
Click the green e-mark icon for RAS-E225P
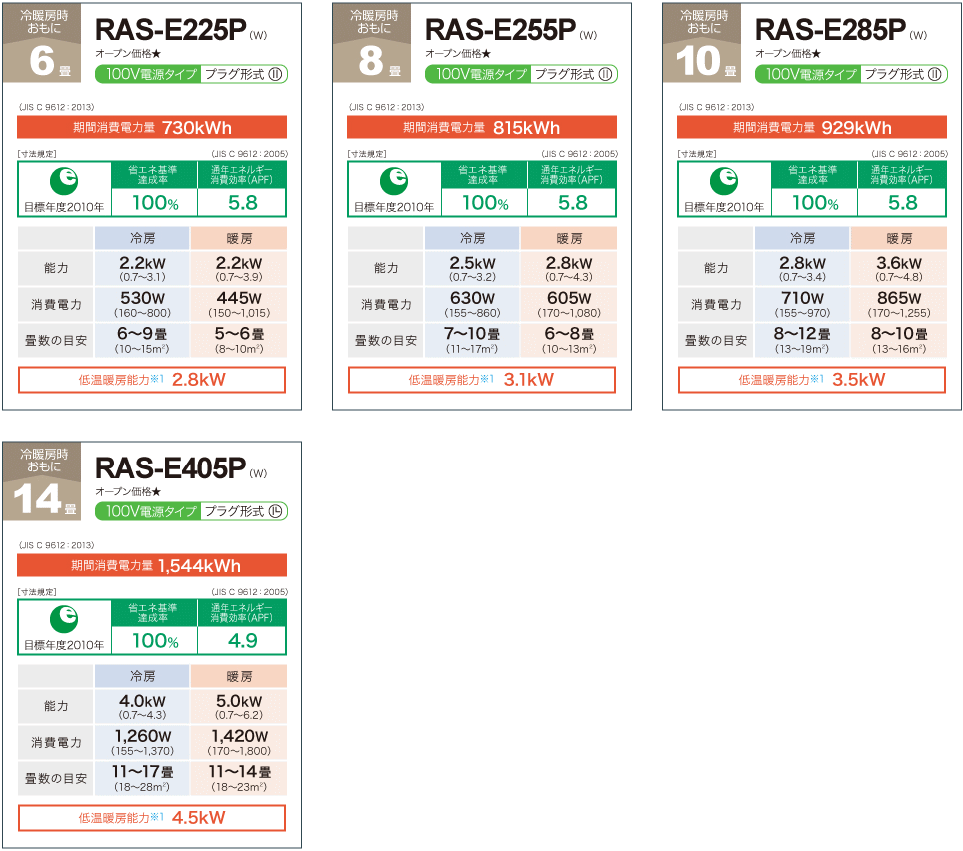pyautogui.click(x=64, y=181)
